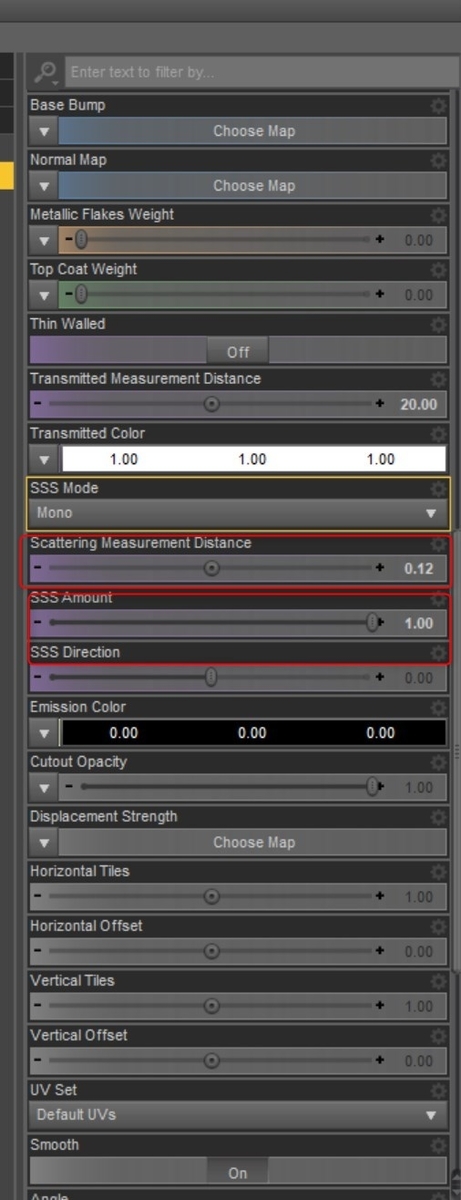Open Horizontal Offset gear icon
The image size is (461, 1200).
coord(438,927)
